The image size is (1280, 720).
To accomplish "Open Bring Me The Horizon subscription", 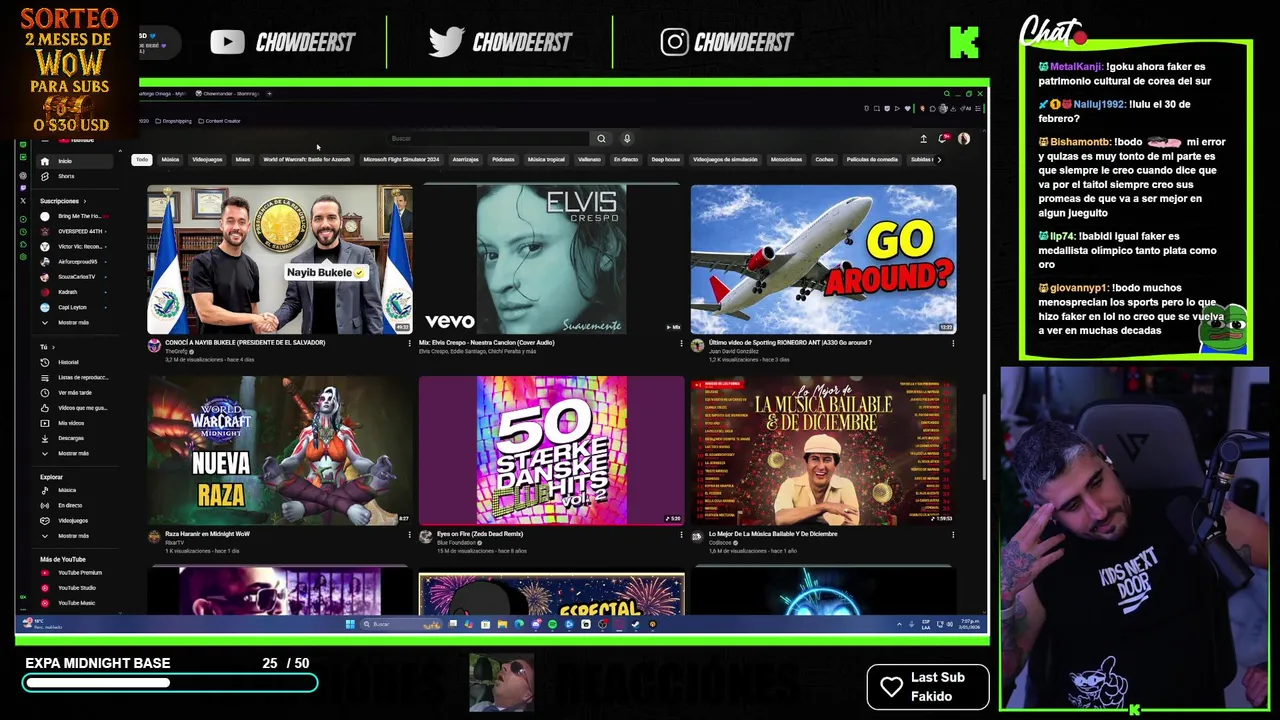I will tap(73, 216).
